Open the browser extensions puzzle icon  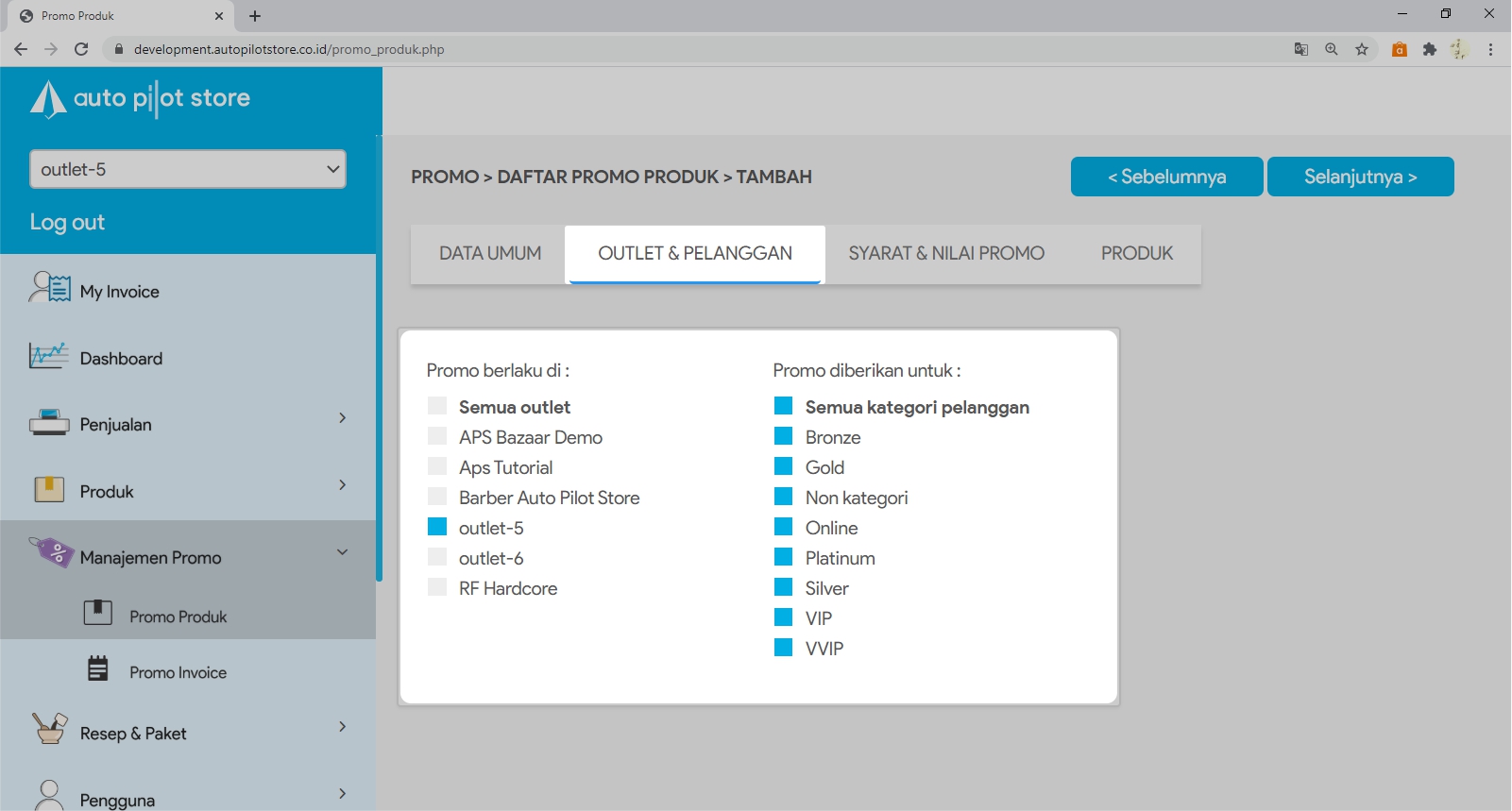(1430, 49)
